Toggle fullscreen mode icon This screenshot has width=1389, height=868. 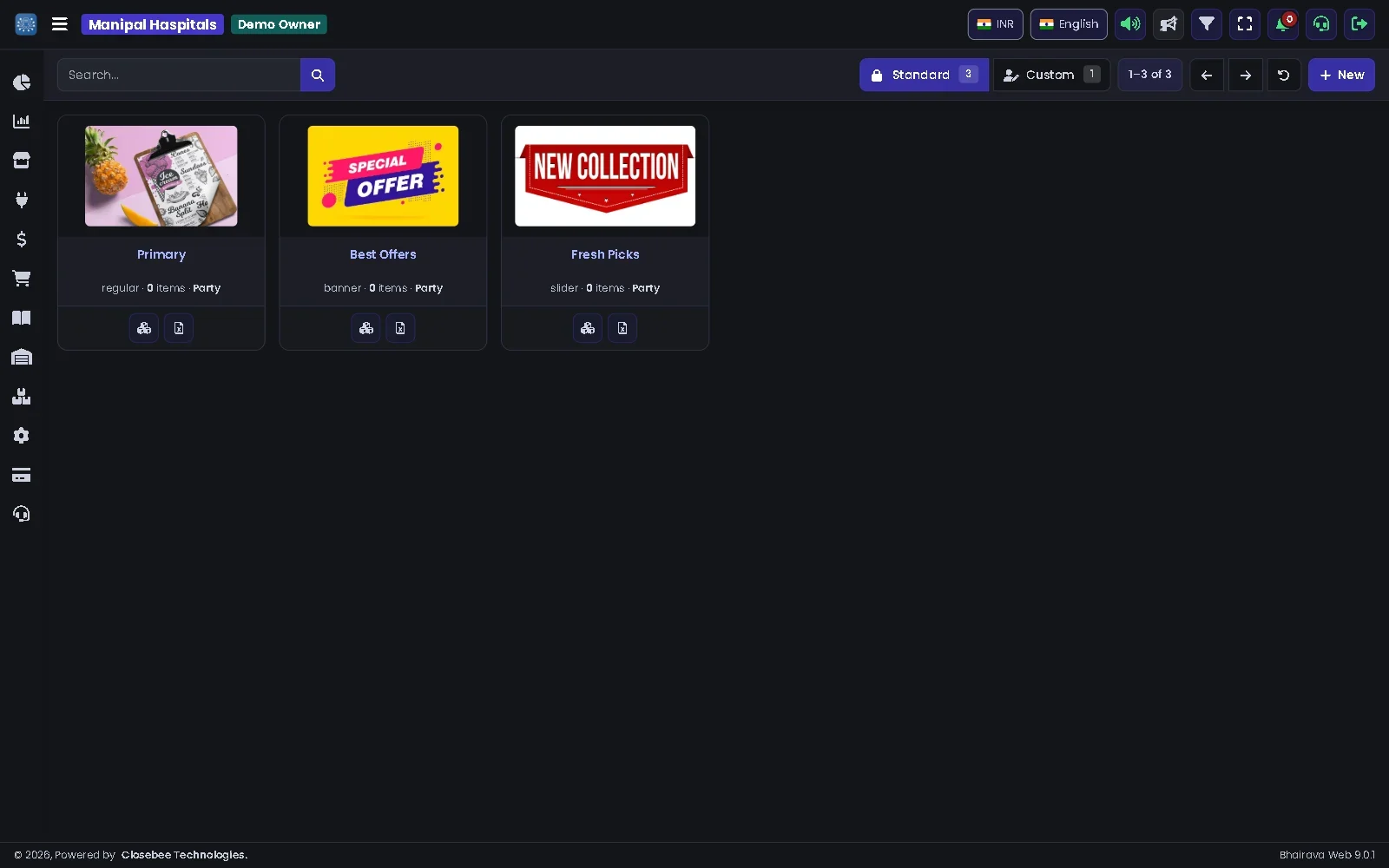pyautogui.click(x=1245, y=24)
